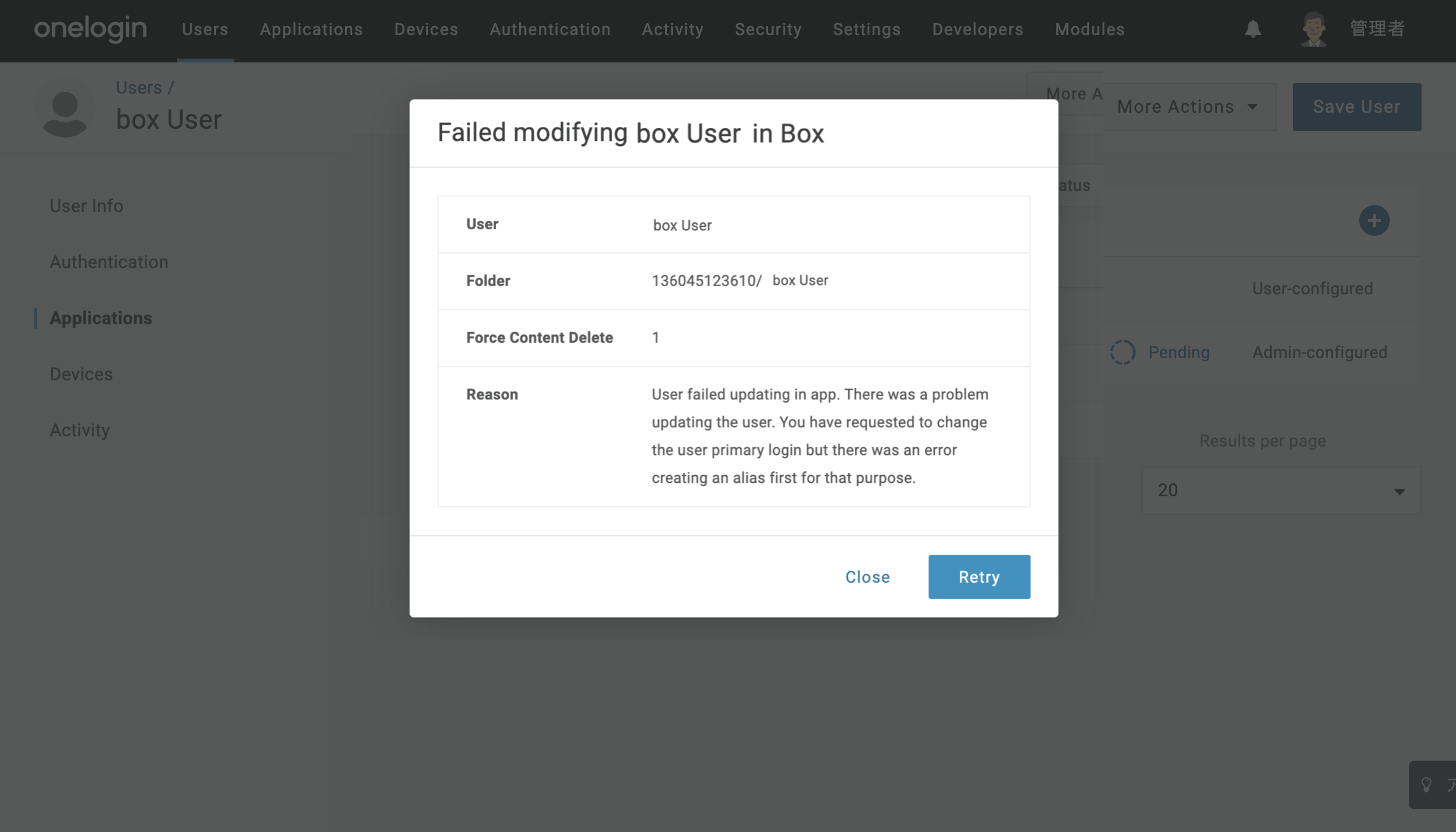Click the Folder field label
1456x832 pixels.
(488, 281)
